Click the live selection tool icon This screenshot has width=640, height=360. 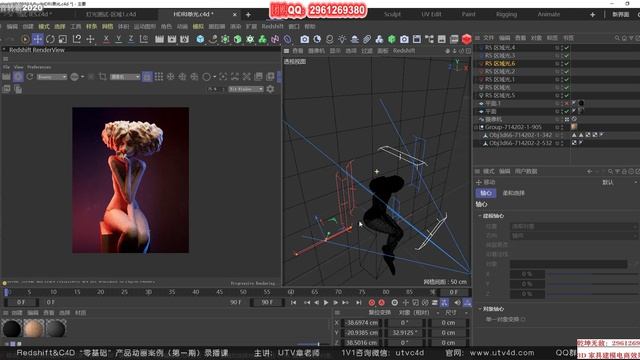(25, 39)
